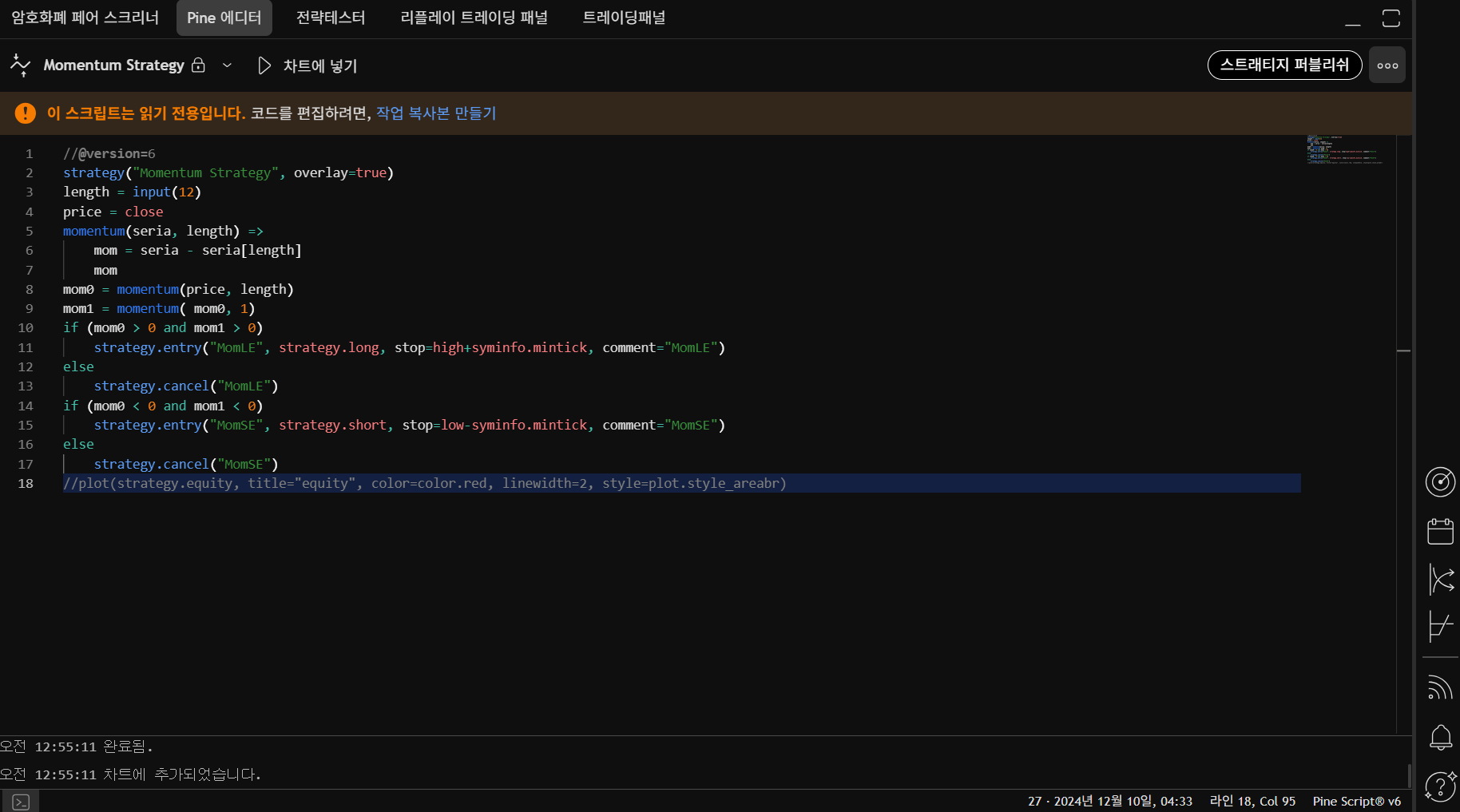
Task: Open the news feed broadcast icon
Action: 1441,687
